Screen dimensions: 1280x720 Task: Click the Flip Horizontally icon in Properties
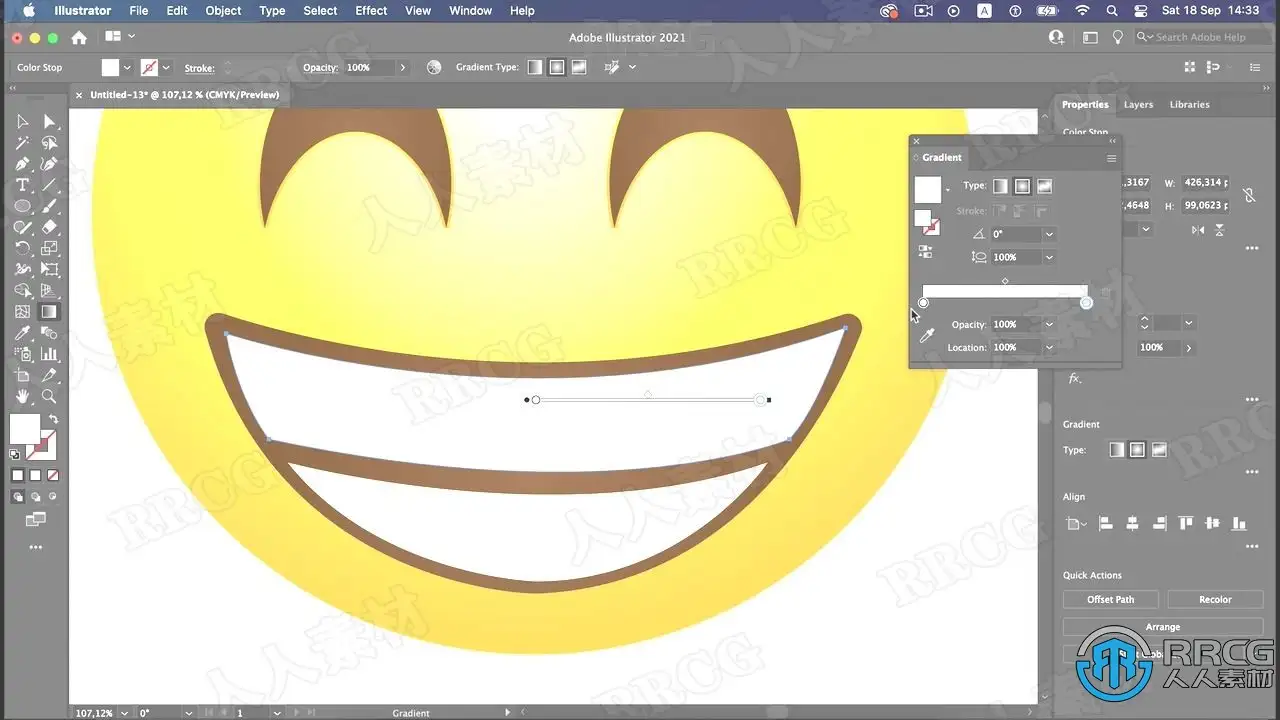(x=1198, y=230)
